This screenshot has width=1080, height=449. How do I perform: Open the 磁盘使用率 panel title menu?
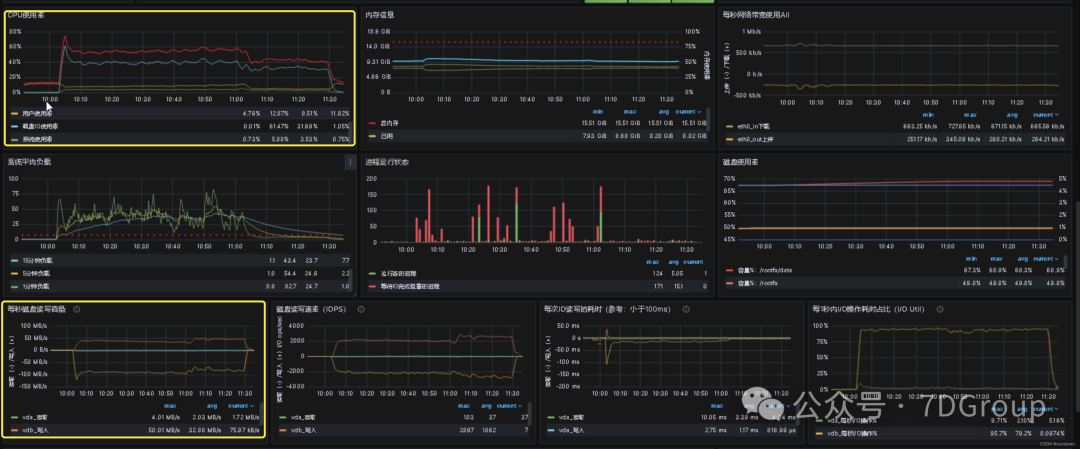tap(740, 162)
